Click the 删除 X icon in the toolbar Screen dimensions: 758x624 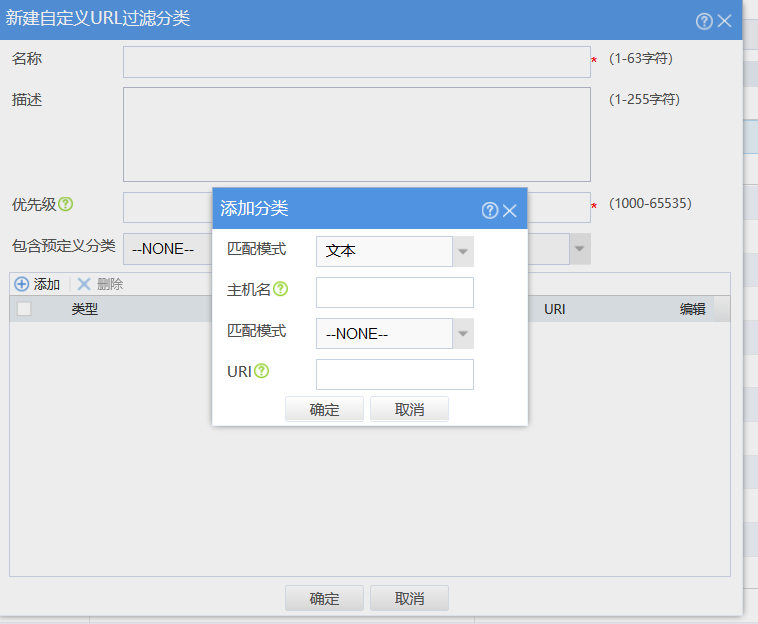[x=84, y=284]
